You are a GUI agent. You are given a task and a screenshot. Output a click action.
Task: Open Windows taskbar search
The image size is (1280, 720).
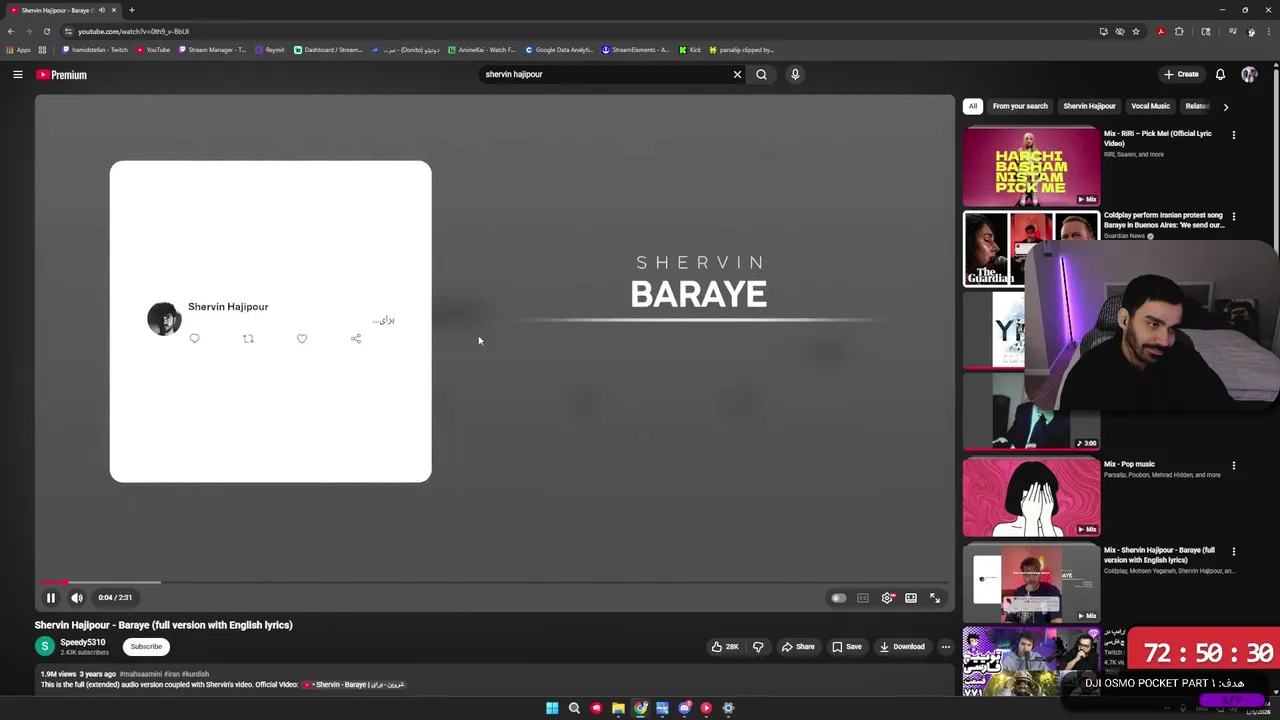tap(574, 708)
